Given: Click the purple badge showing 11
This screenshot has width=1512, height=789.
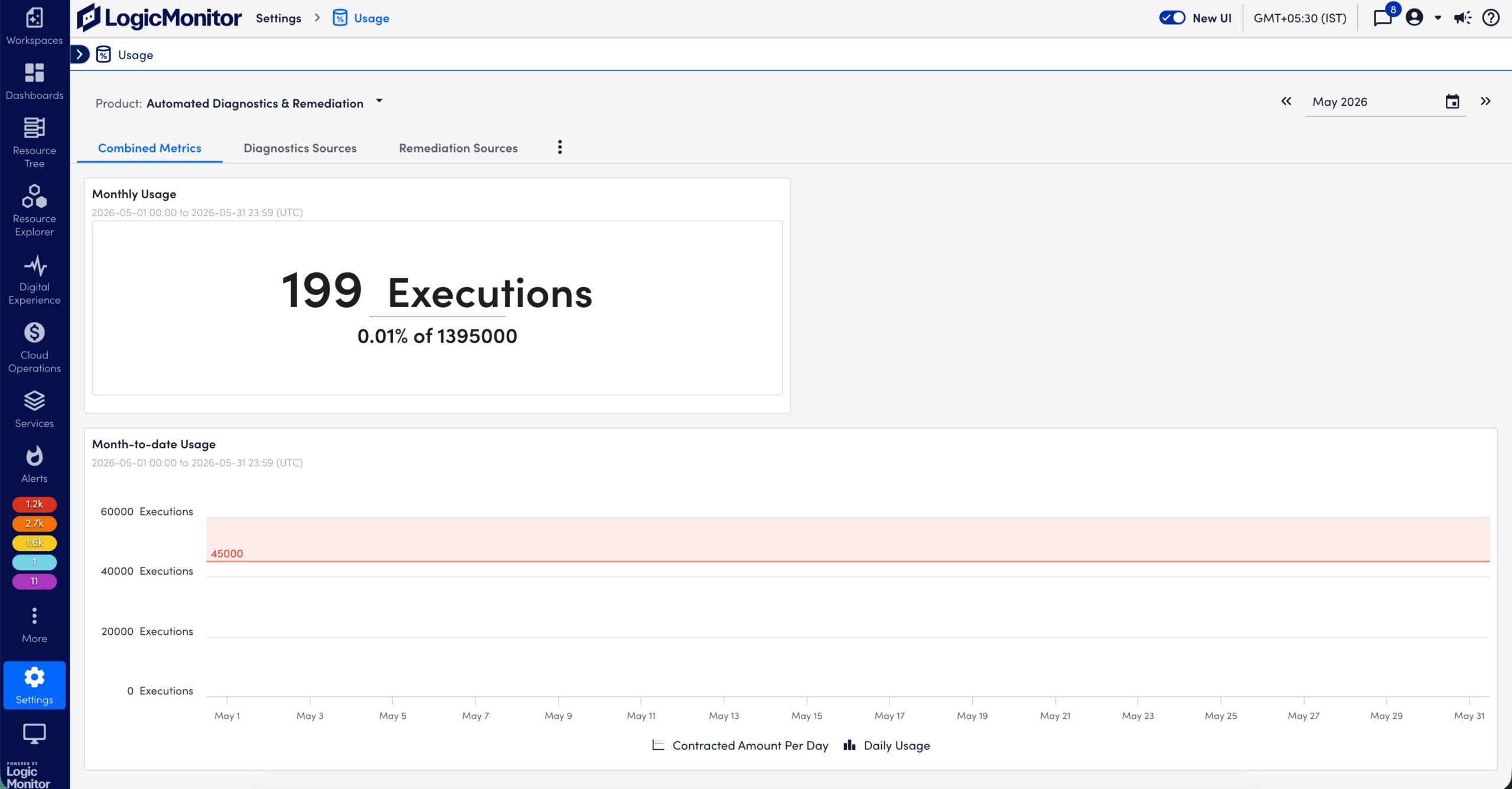Looking at the screenshot, I should [x=34, y=581].
